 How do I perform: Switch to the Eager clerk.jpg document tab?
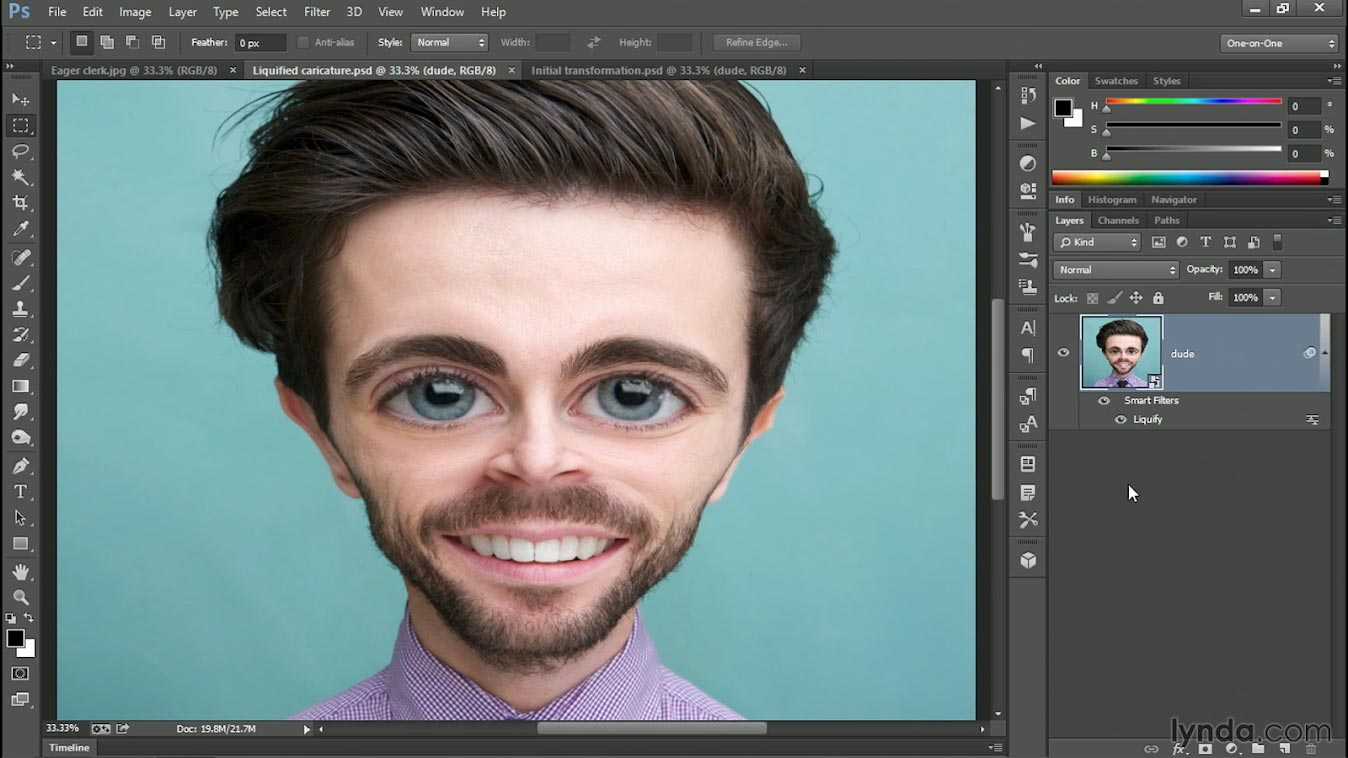coord(134,71)
